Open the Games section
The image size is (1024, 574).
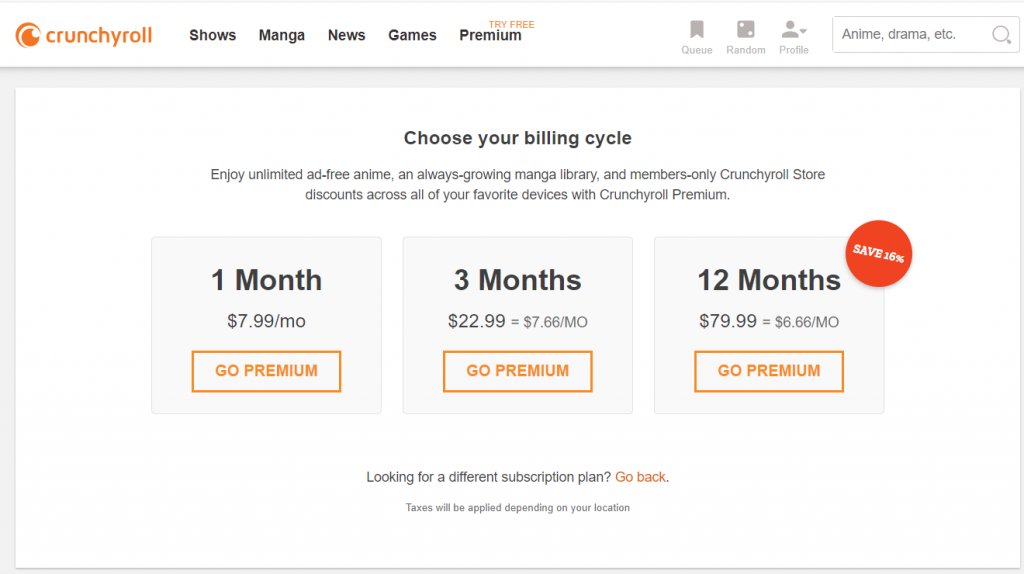click(412, 35)
